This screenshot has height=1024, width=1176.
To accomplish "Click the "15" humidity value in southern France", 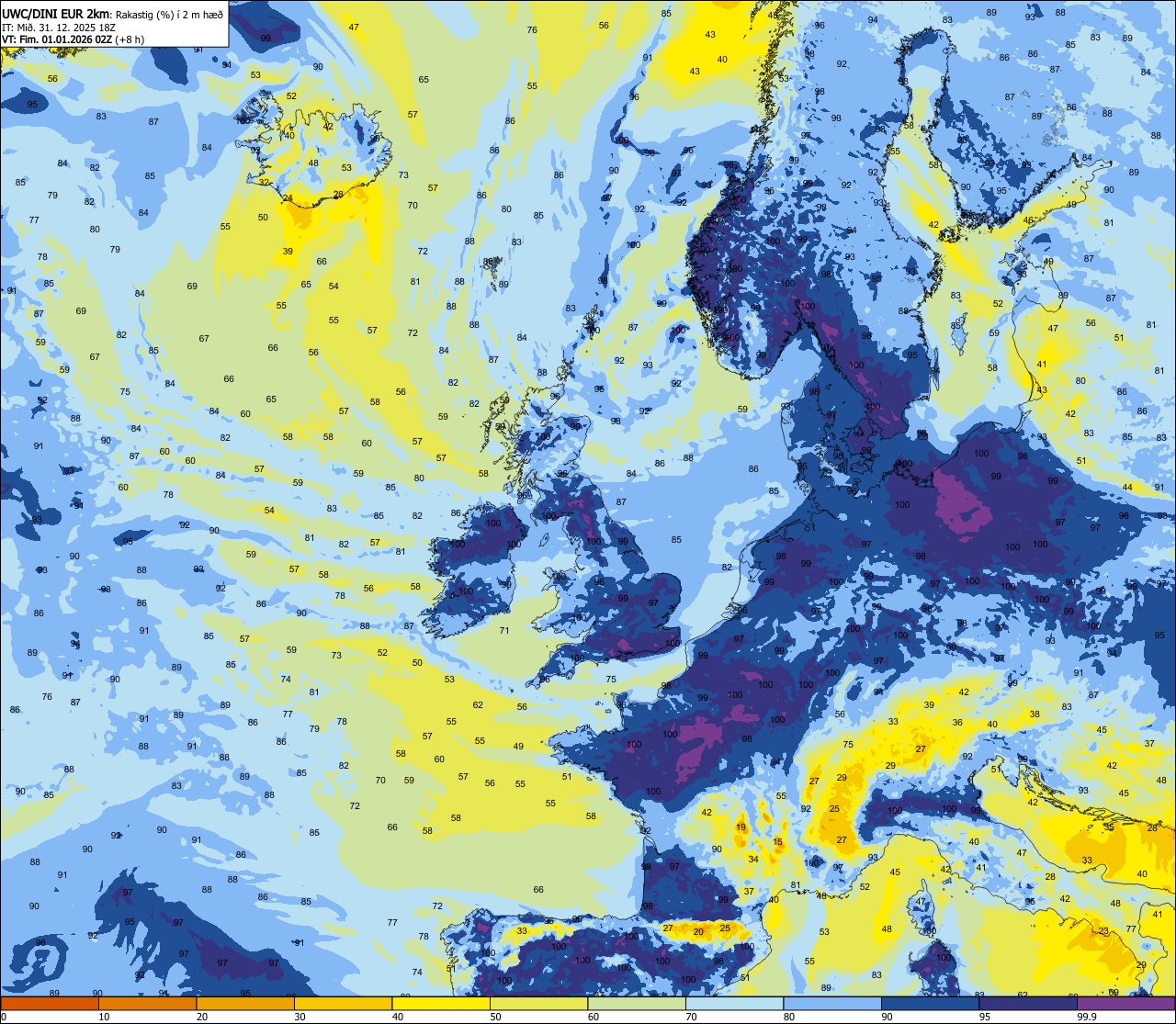I will pyautogui.click(x=778, y=842).
